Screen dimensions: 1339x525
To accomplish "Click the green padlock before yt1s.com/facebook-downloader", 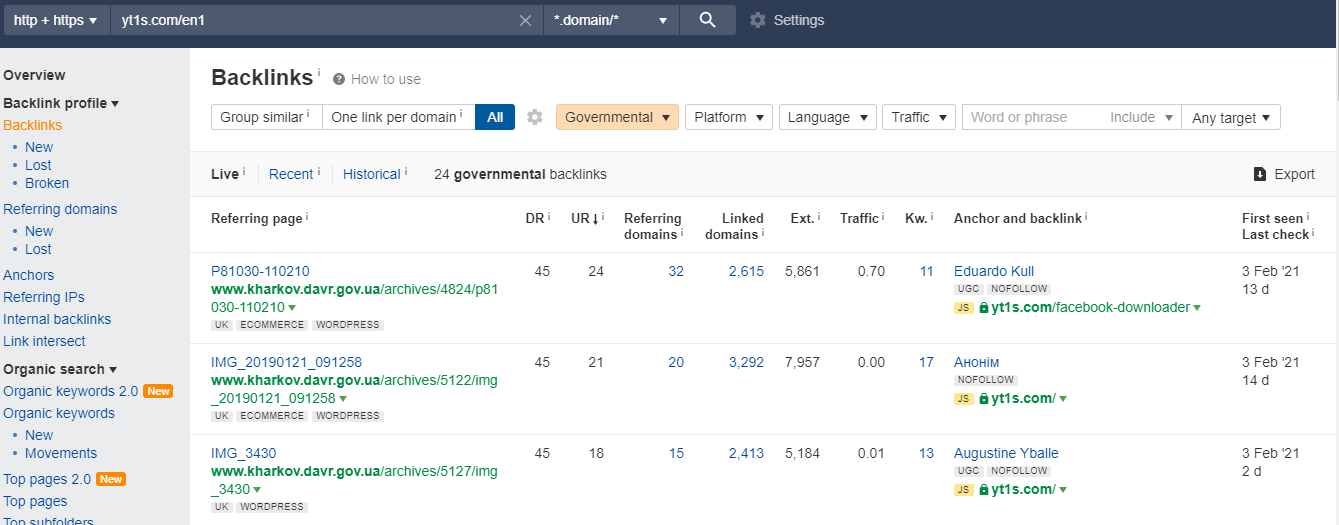I will 983,308.
